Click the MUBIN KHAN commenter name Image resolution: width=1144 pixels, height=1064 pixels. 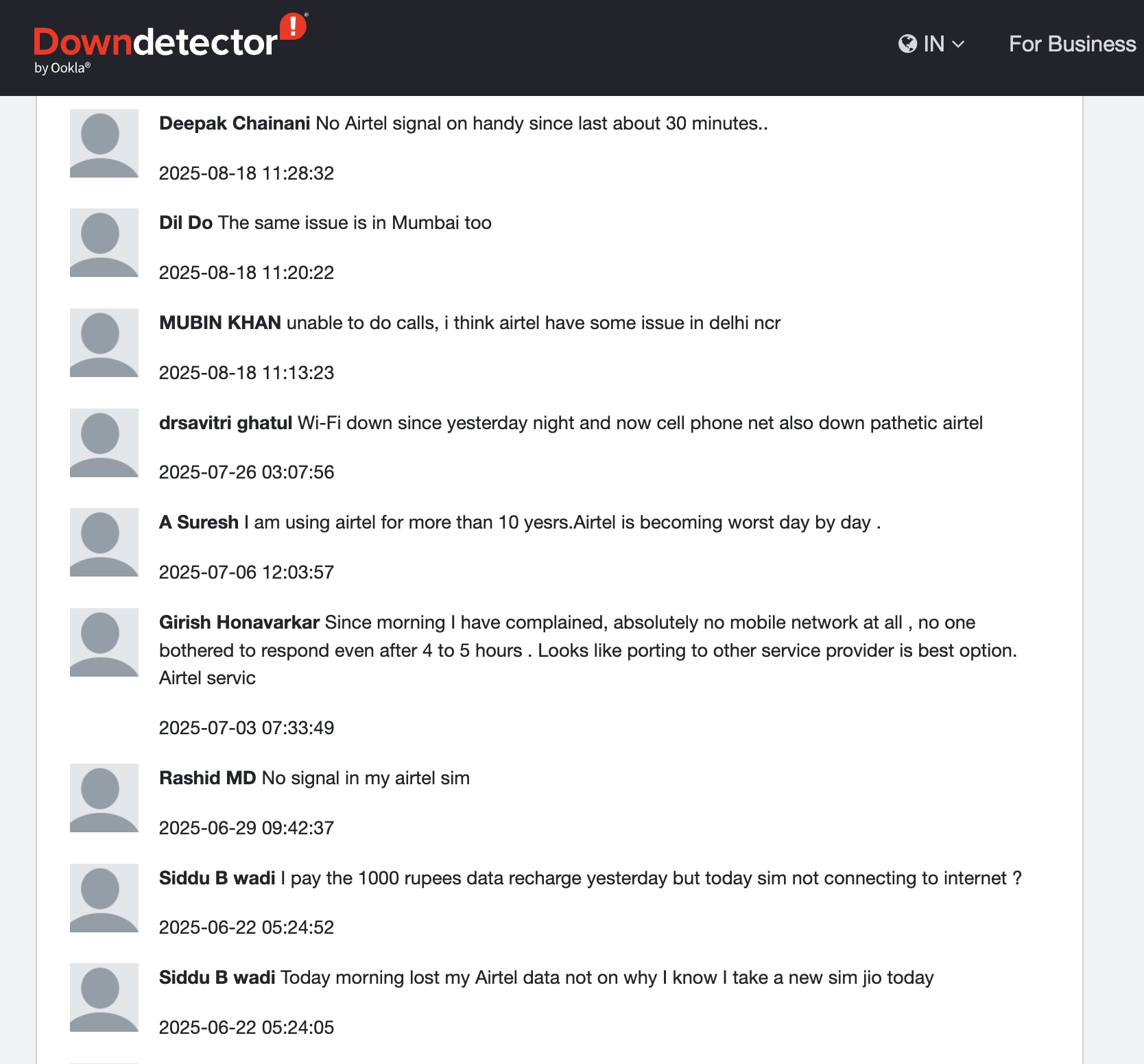click(220, 323)
